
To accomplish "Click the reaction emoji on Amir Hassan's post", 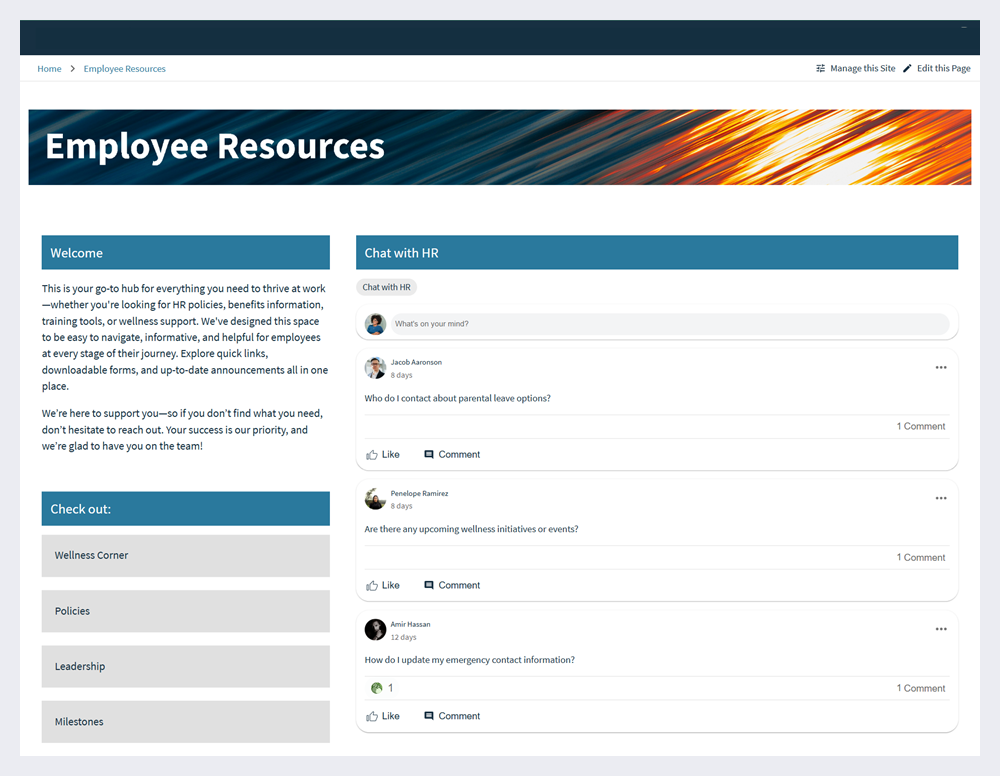I will coord(377,688).
